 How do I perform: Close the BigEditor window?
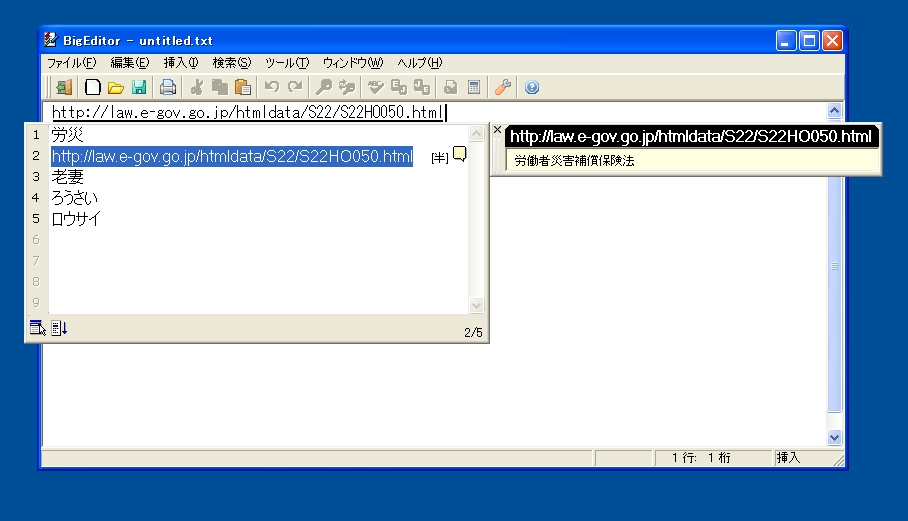click(x=832, y=41)
